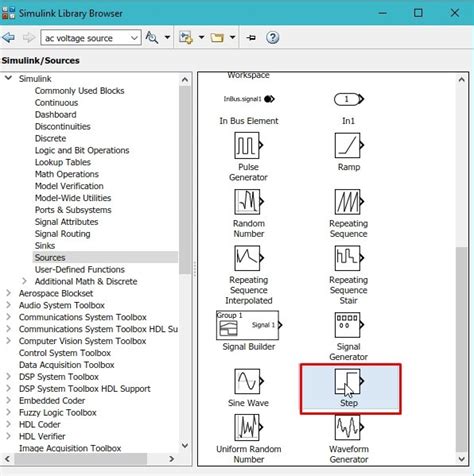This screenshot has height=476, width=474.
Task: Select Commonly Used Blocks library
Action: 79,91
